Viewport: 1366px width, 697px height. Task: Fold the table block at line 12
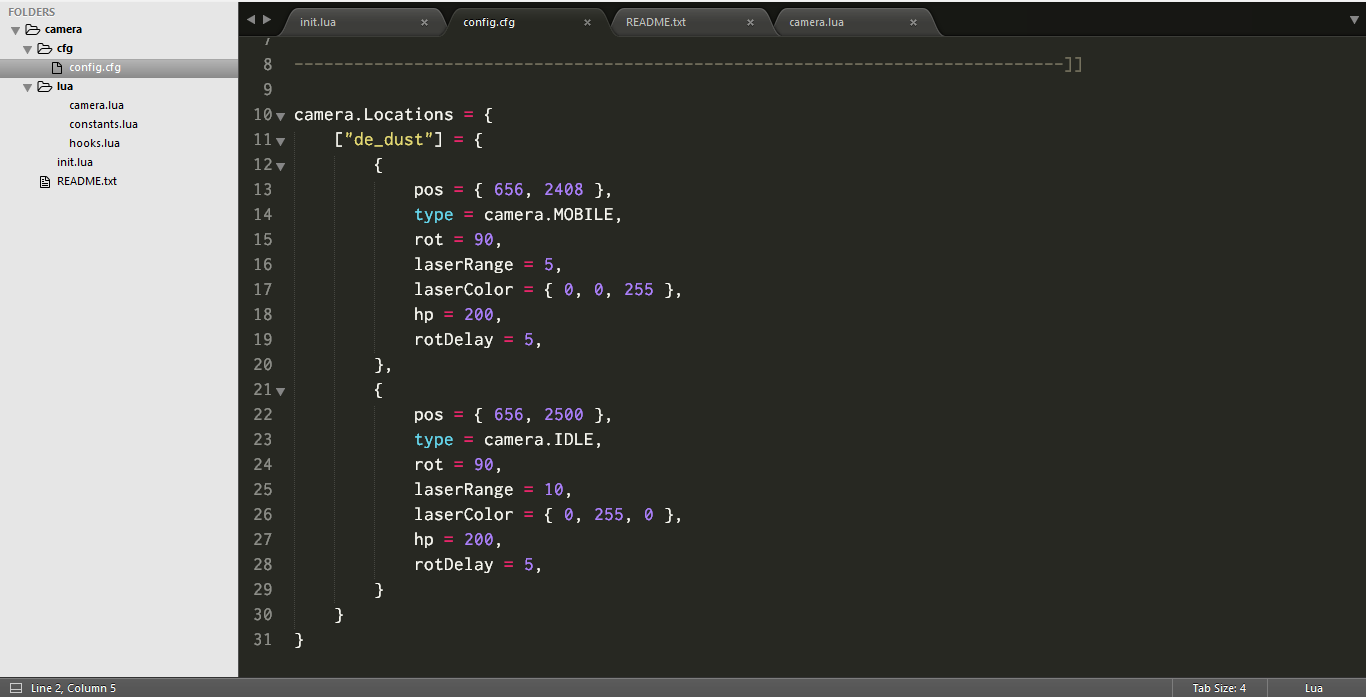[281, 166]
